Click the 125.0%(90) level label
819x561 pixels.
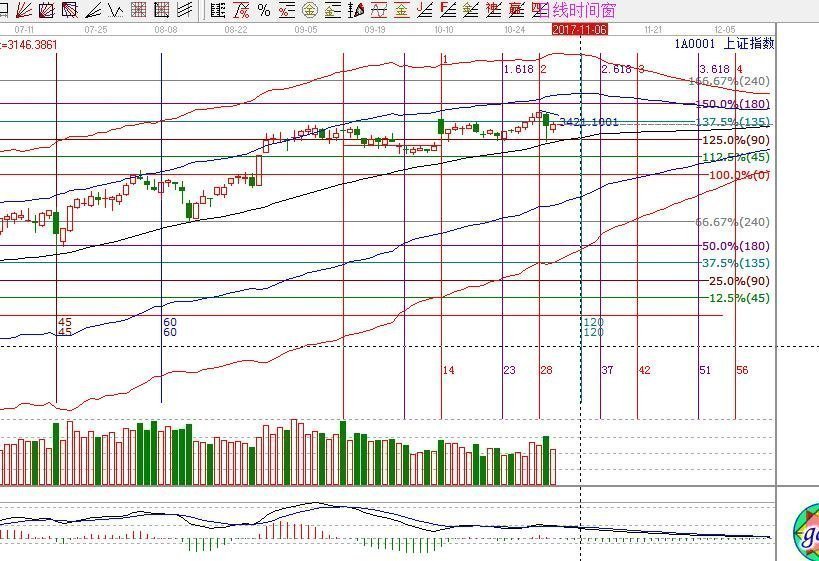pos(736,140)
